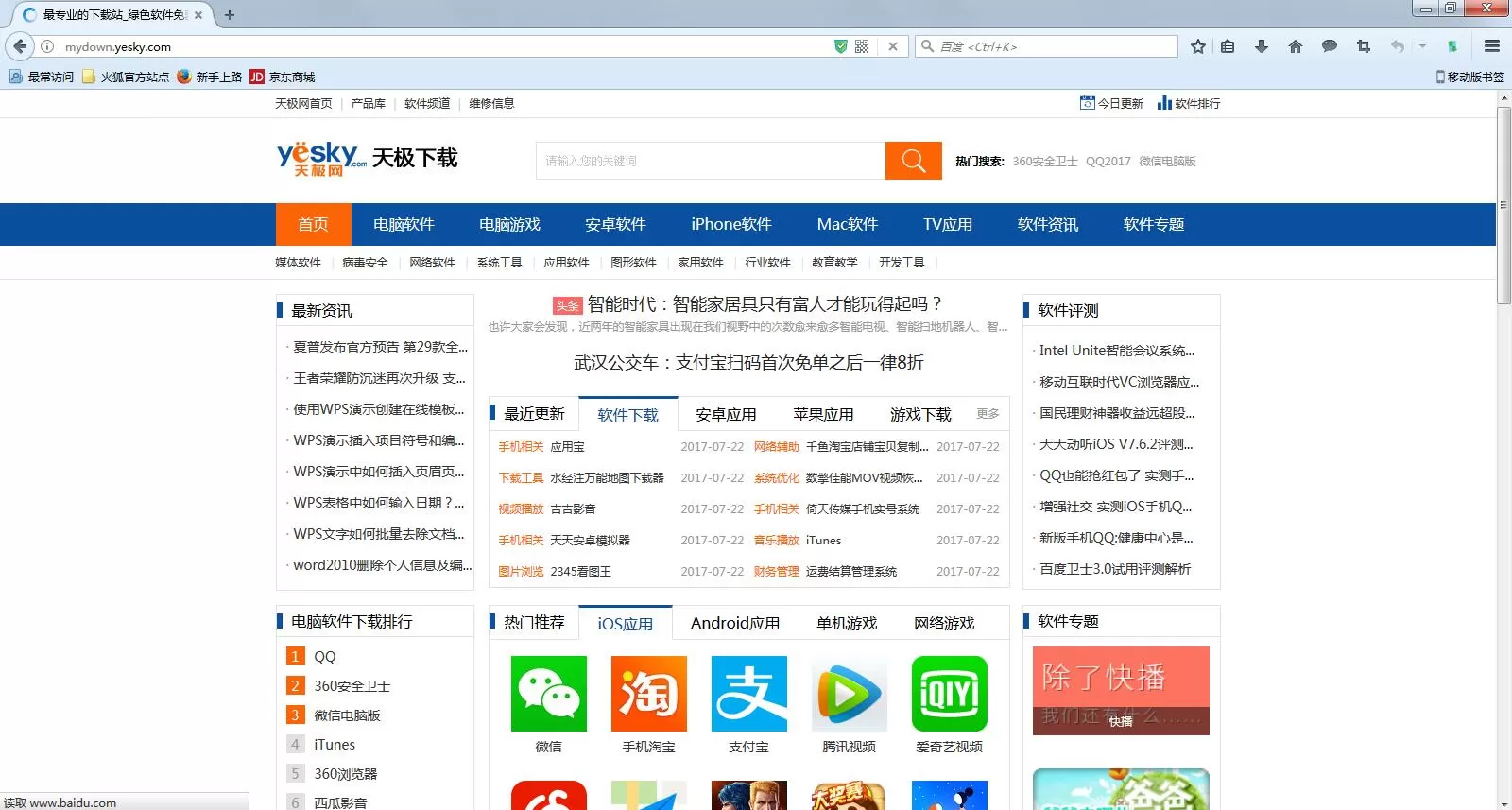Select TV应用 in the navigation bar
The height and width of the screenshot is (810, 1512).
(x=948, y=225)
